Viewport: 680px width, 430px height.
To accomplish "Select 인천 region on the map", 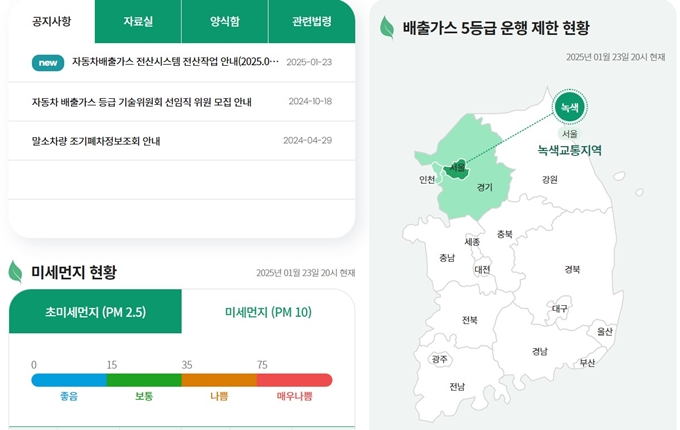I will coord(427,179).
